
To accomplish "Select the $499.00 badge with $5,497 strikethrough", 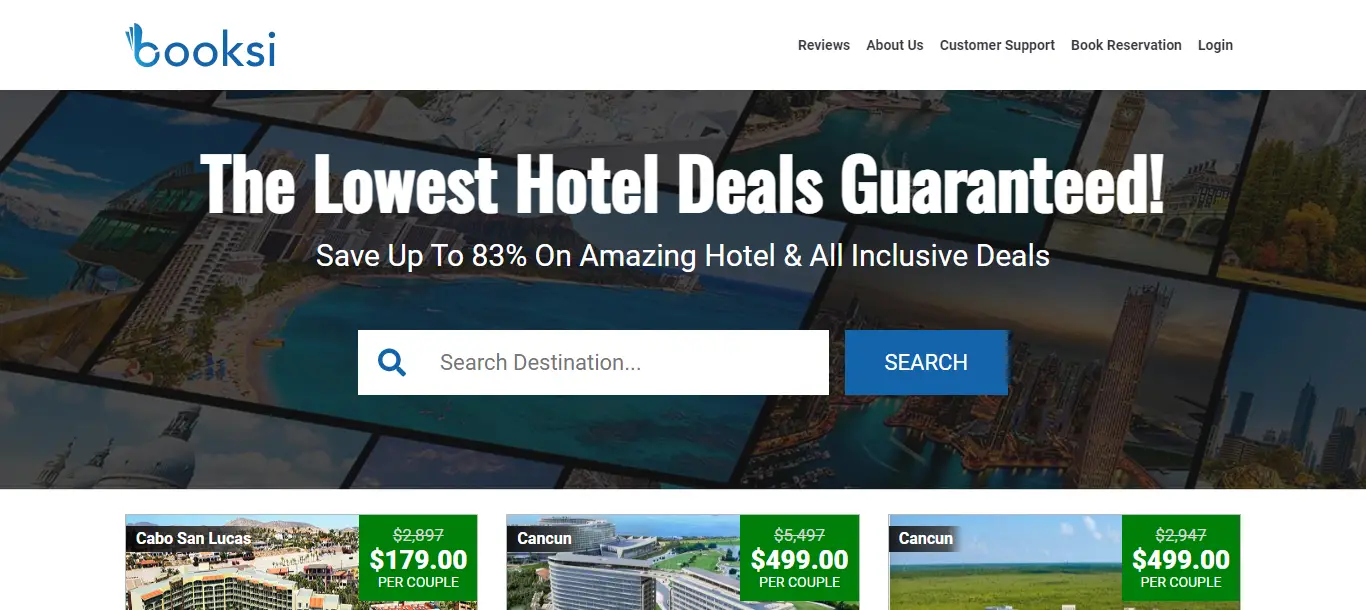I will point(799,559).
